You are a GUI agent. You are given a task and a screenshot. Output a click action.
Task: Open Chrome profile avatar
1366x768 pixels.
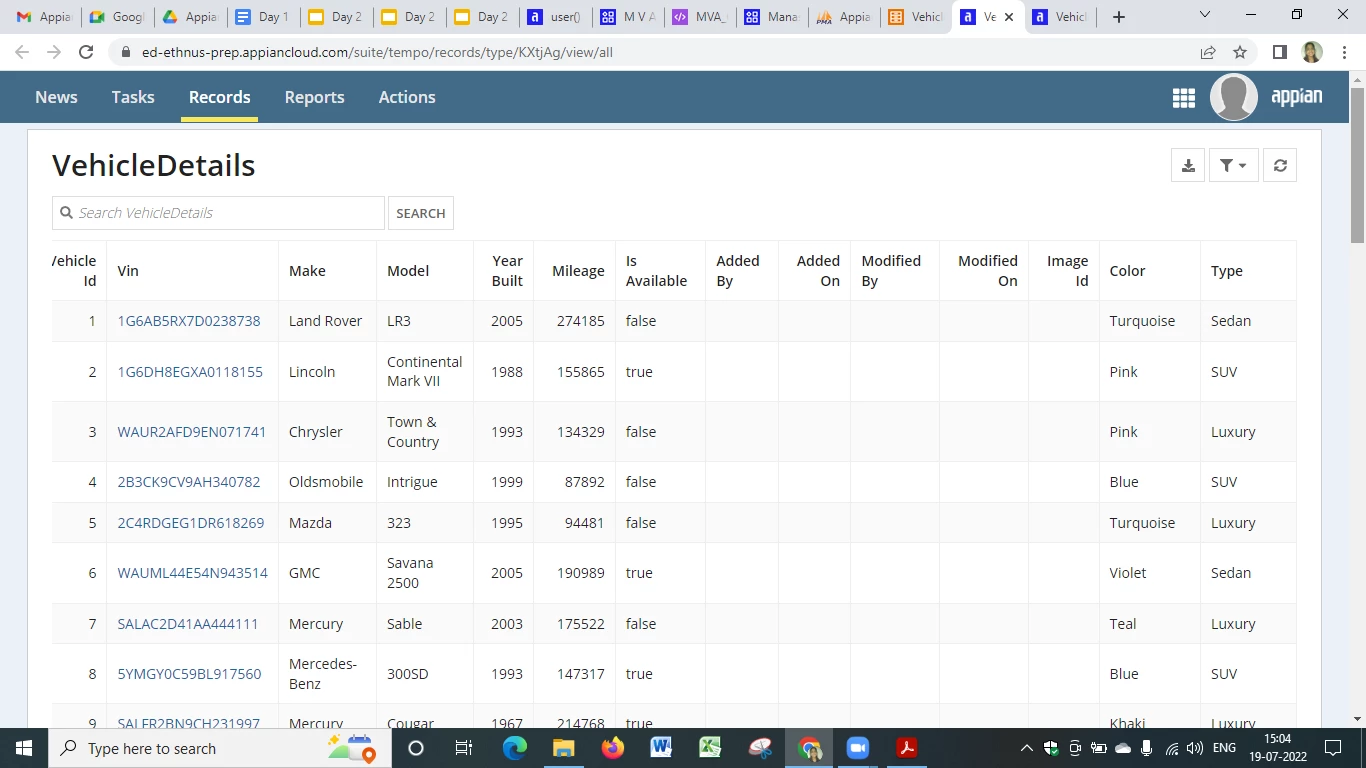click(x=1312, y=52)
